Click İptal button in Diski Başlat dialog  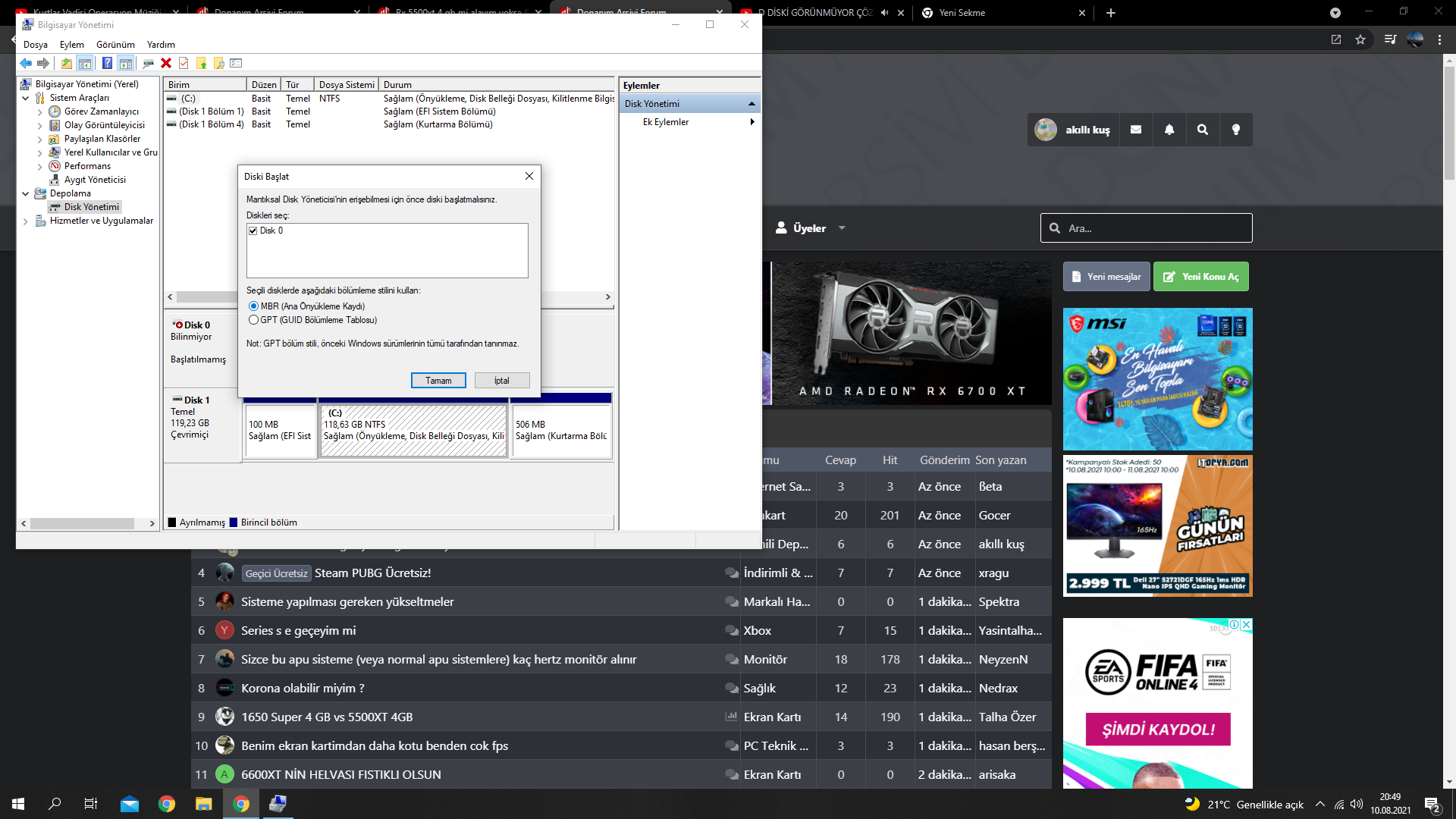(x=502, y=381)
